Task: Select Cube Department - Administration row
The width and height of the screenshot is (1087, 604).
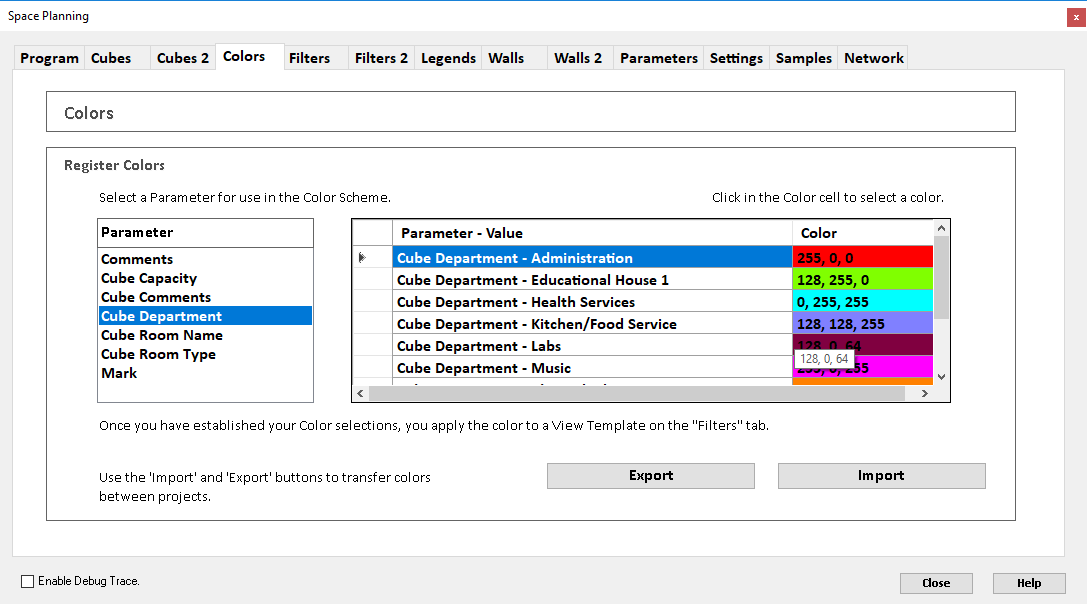Action: tap(592, 258)
